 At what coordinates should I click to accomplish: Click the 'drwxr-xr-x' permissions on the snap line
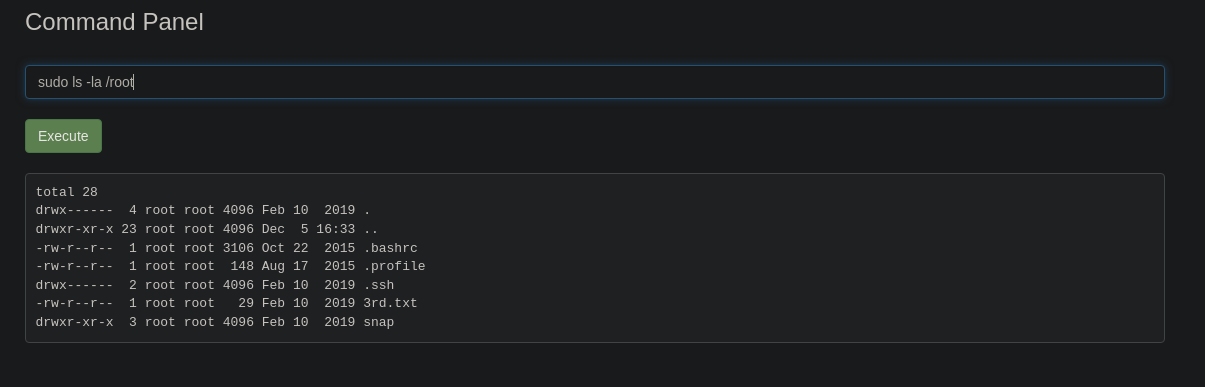75,322
